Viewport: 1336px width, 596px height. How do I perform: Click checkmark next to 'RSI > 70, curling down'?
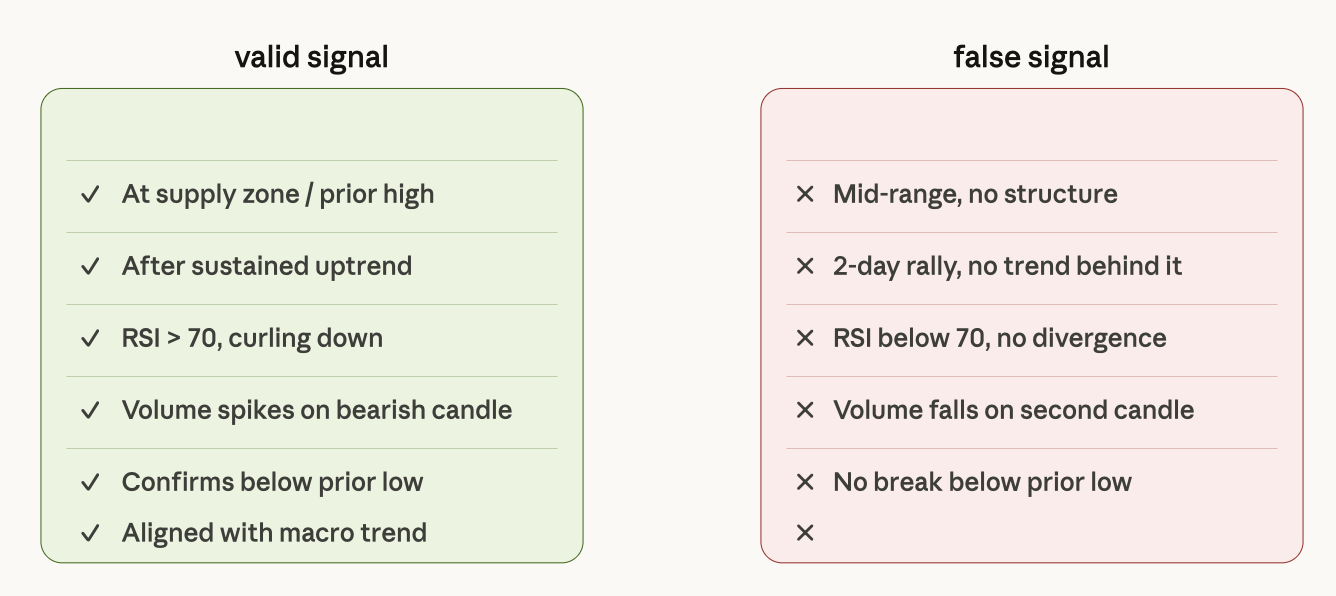pyautogui.click(x=91, y=338)
